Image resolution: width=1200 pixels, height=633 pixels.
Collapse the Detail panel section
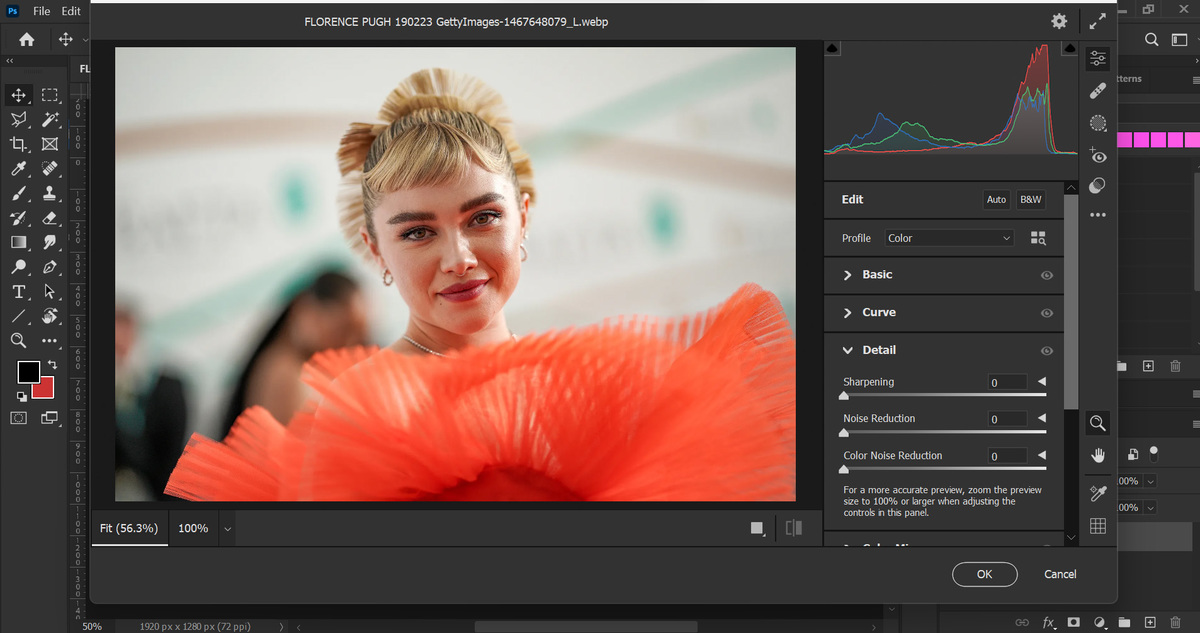point(848,351)
